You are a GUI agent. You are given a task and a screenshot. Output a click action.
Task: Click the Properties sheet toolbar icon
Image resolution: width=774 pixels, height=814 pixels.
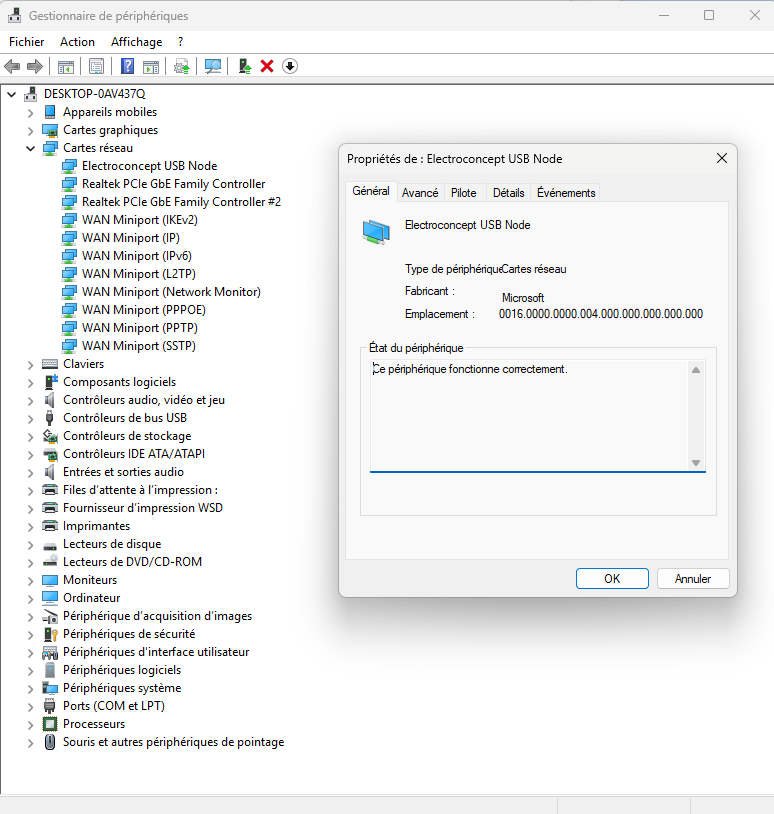point(96,66)
